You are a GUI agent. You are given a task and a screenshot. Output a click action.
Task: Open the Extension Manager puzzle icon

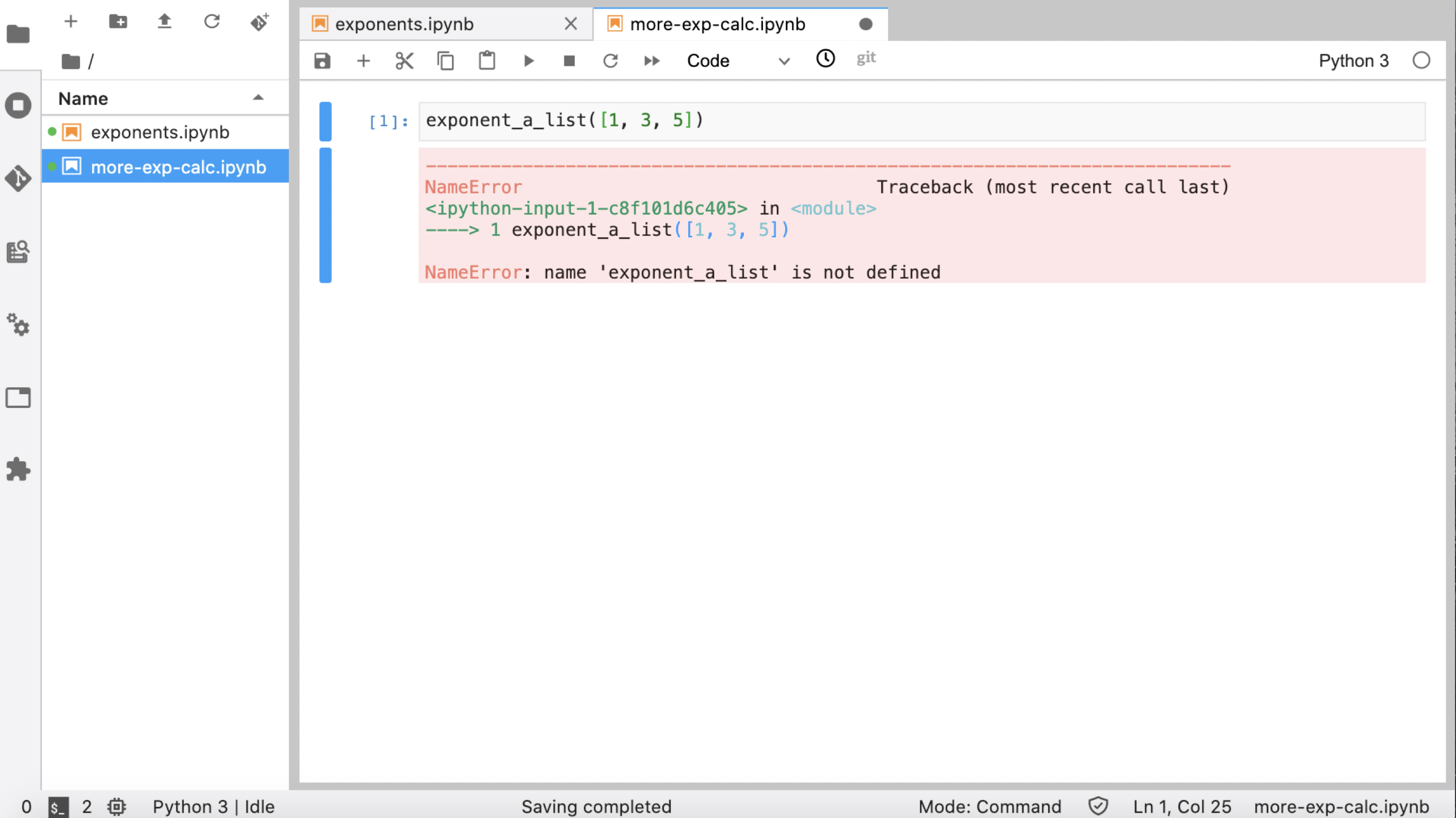[18, 469]
